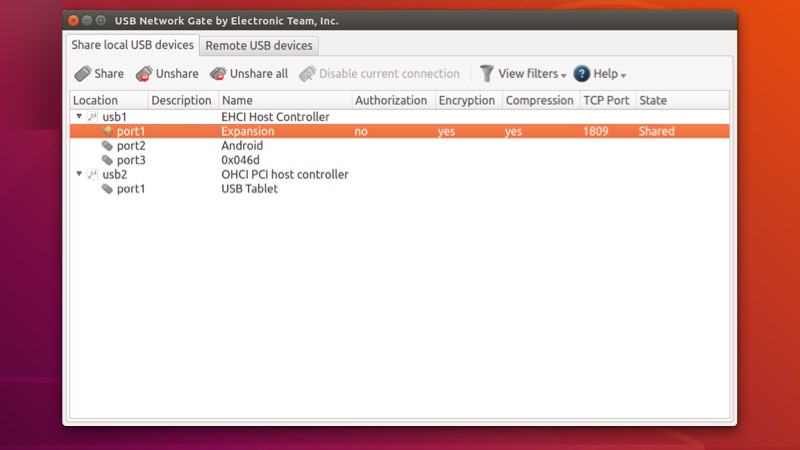This screenshot has width=800, height=450.
Task: Click the port2 Android device icon
Action: (107, 146)
